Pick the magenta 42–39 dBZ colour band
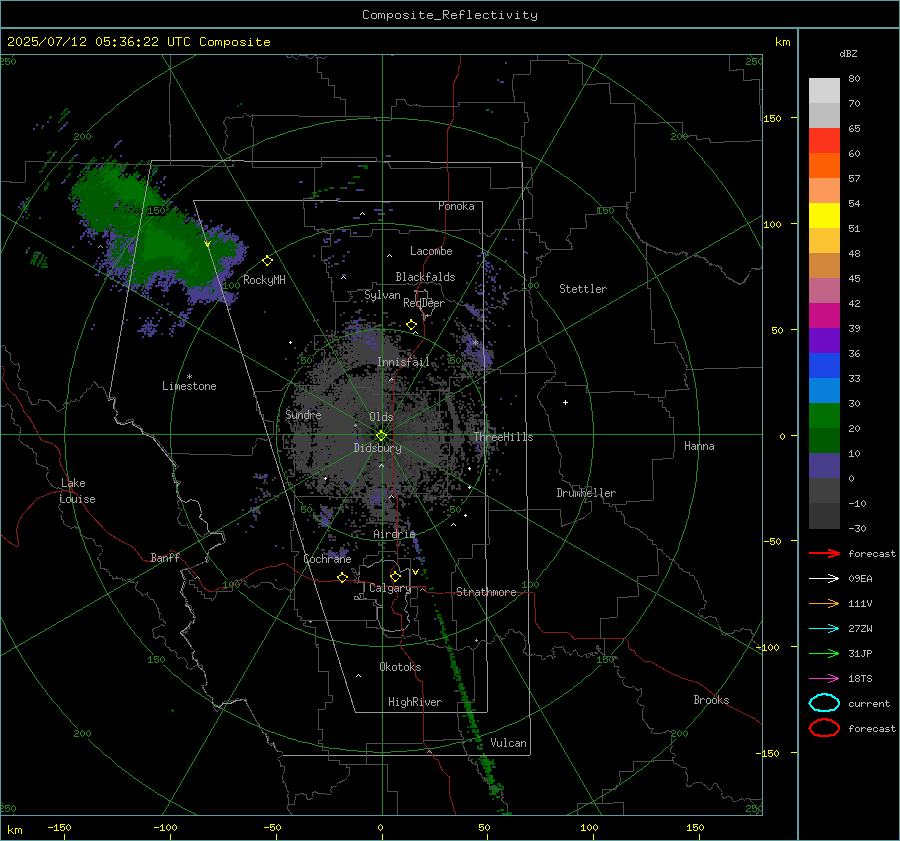Viewport: 900px width, 841px height. coord(824,316)
